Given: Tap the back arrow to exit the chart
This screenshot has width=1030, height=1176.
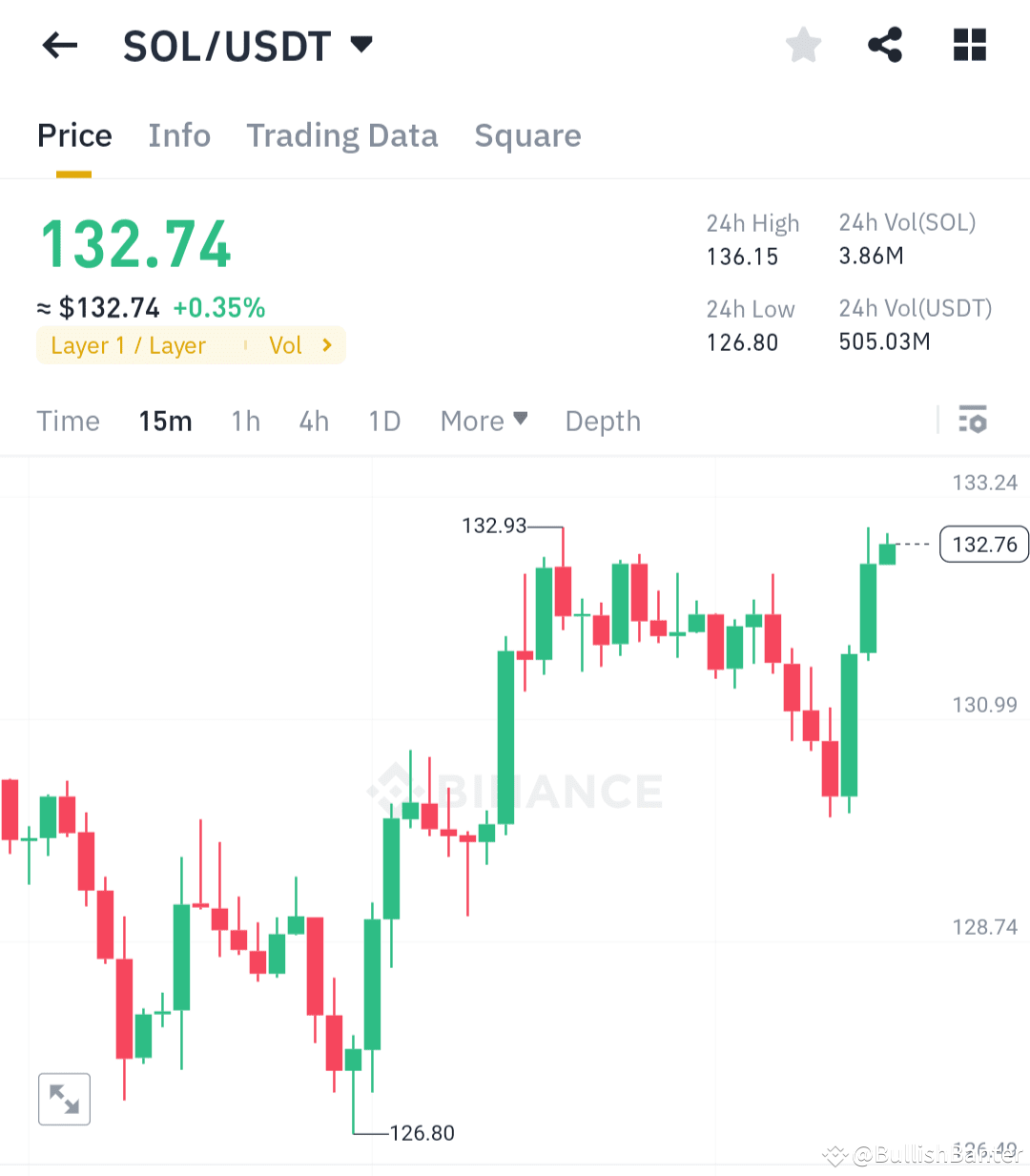Looking at the screenshot, I should [59, 45].
